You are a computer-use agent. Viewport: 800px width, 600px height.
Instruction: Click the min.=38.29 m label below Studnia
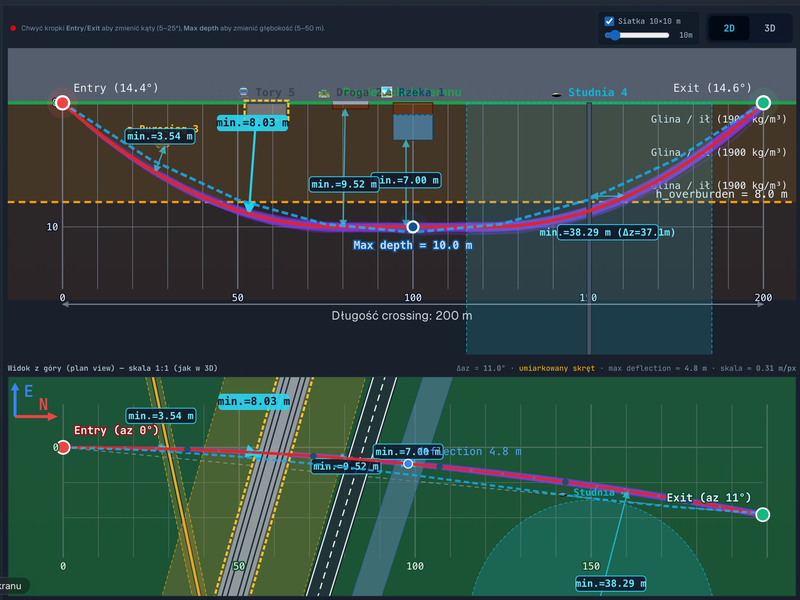(610, 583)
